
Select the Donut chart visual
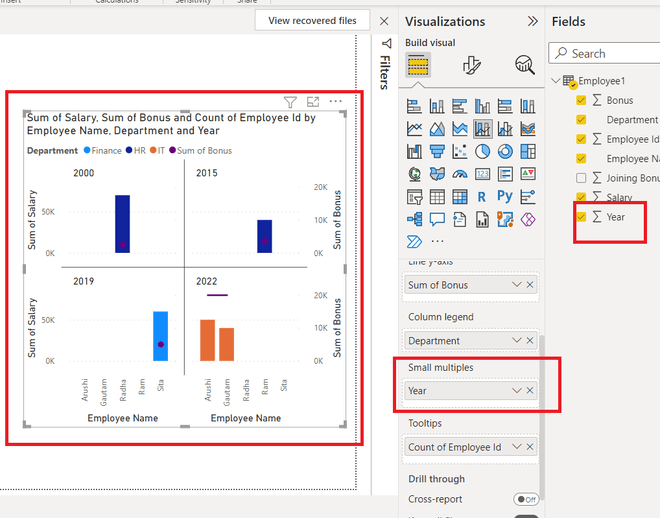(505, 151)
